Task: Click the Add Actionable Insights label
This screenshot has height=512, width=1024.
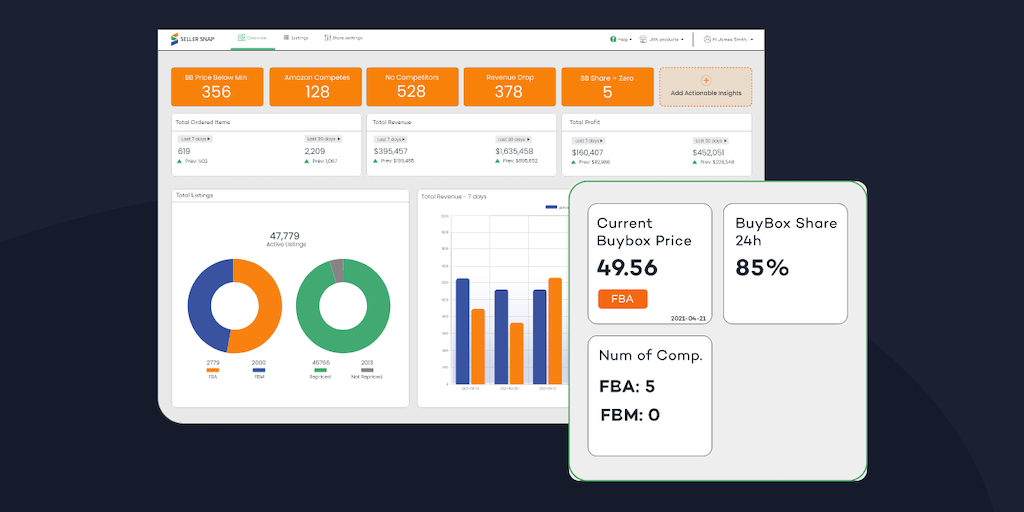Action: [x=706, y=93]
